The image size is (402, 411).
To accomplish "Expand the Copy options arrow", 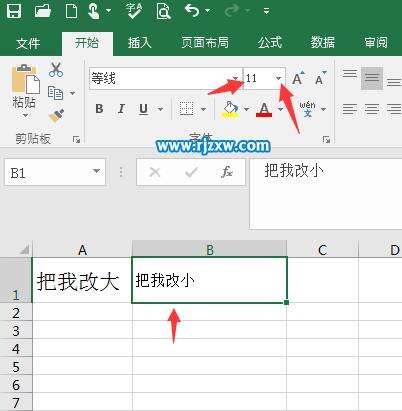I will coord(72,93).
